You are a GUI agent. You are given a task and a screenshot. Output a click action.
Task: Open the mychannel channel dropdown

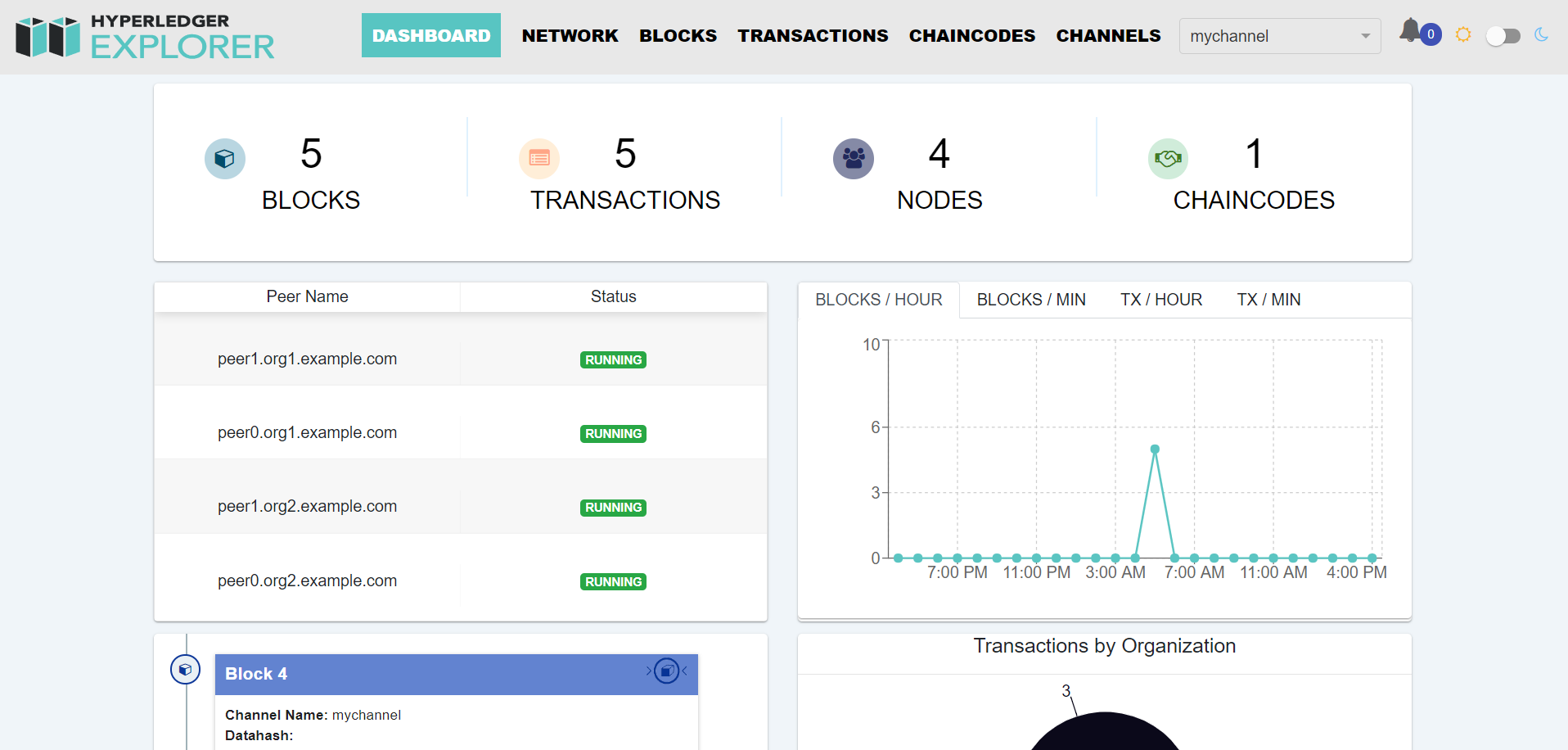(1280, 36)
